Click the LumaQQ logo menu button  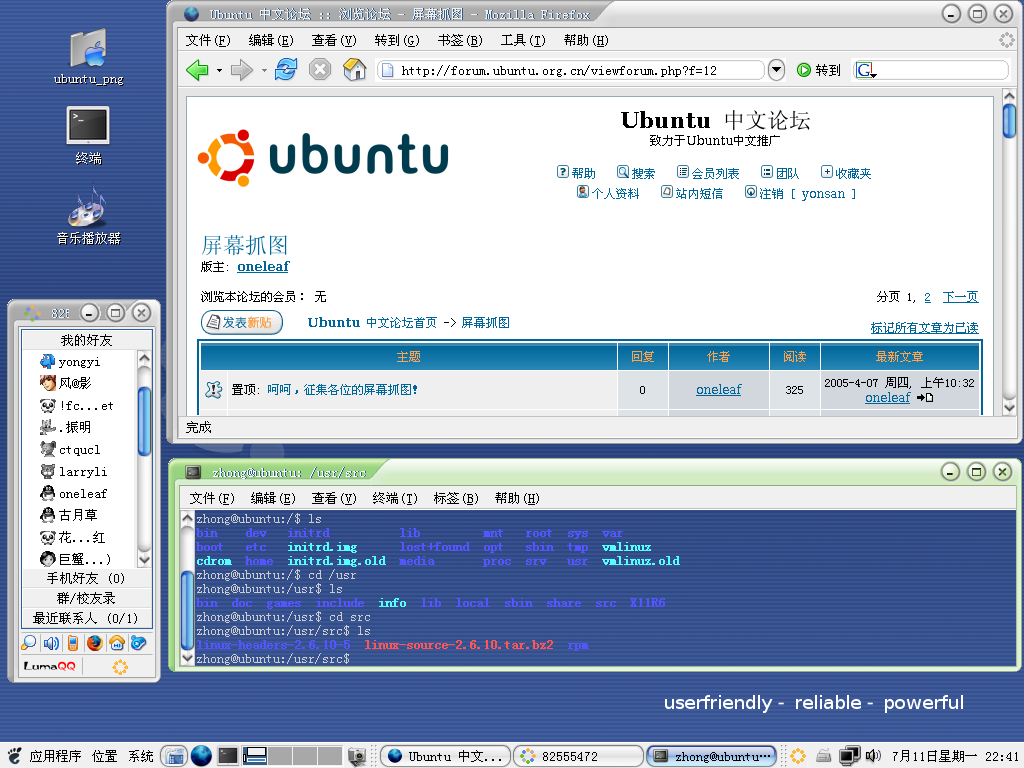click(50, 667)
